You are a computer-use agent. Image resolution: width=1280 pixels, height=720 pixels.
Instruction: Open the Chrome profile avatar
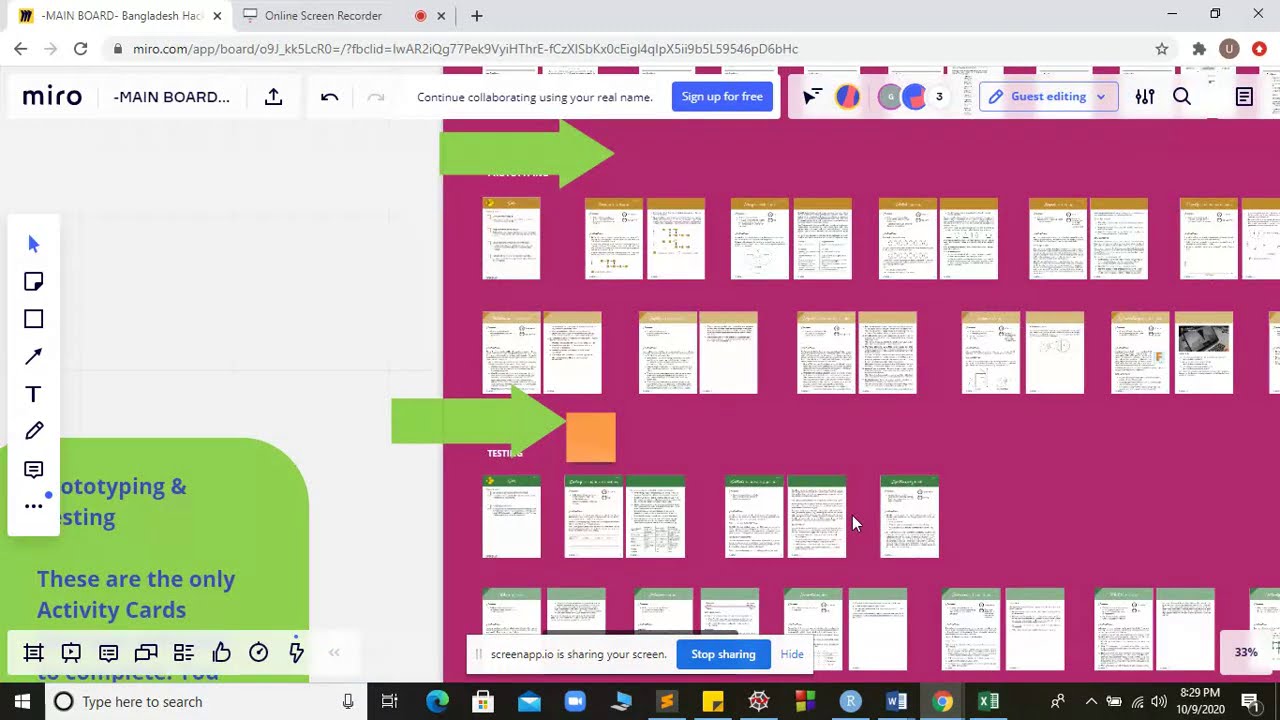click(1229, 49)
